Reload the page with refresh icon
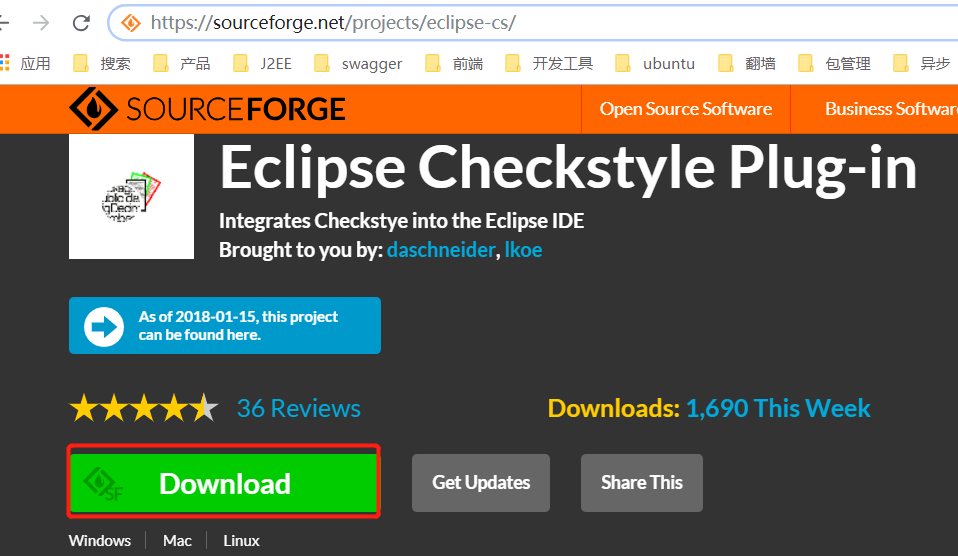The width and height of the screenshot is (958, 556). [81, 23]
